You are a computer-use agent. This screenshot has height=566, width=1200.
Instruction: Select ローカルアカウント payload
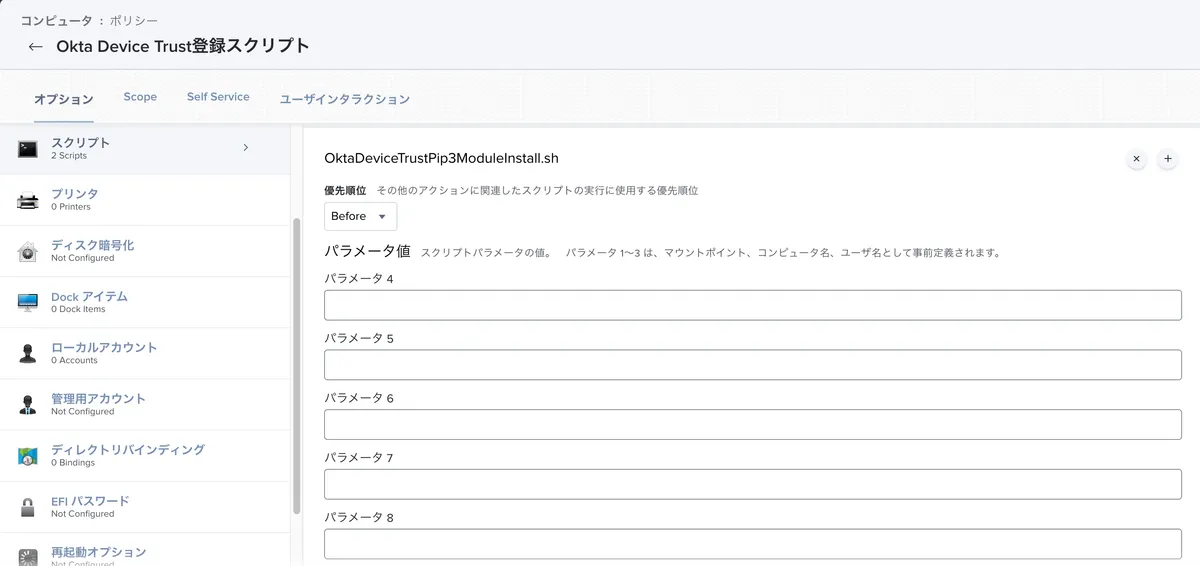(145, 353)
